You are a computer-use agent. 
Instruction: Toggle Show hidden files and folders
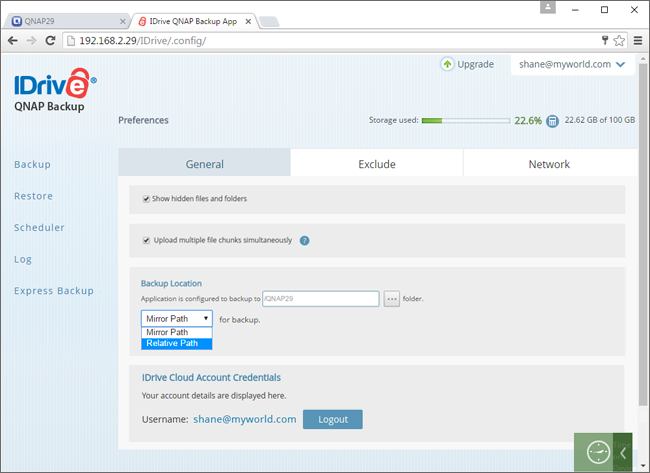tap(146, 199)
